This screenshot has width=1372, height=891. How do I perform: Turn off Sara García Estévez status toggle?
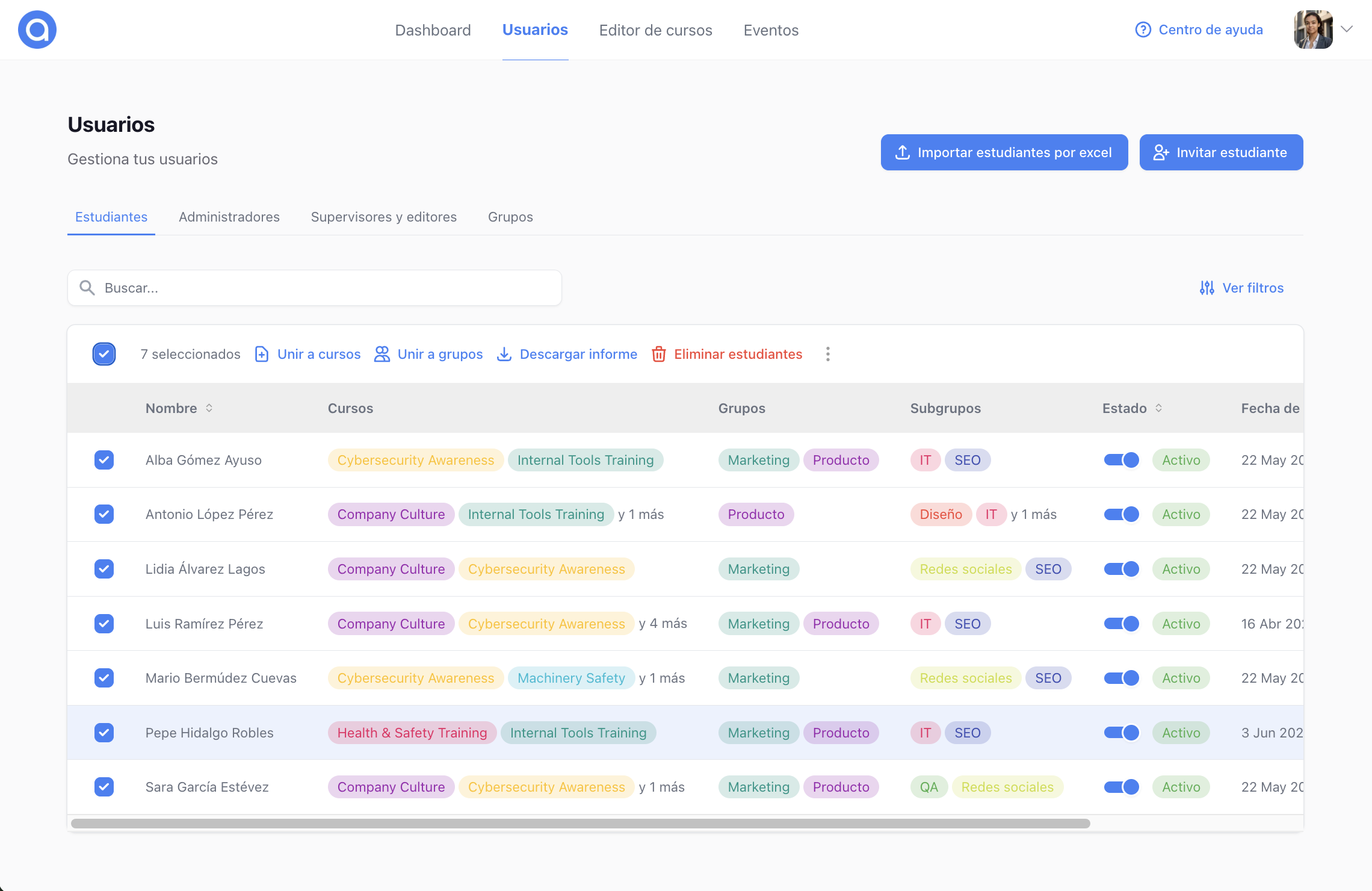point(1122,787)
